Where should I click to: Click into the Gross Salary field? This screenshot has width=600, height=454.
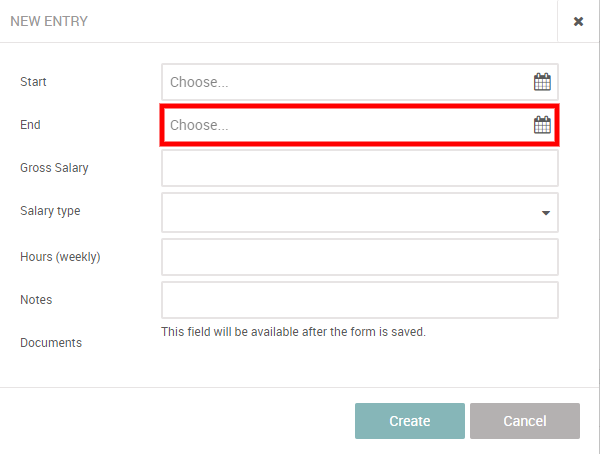pyautogui.click(x=359, y=168)
